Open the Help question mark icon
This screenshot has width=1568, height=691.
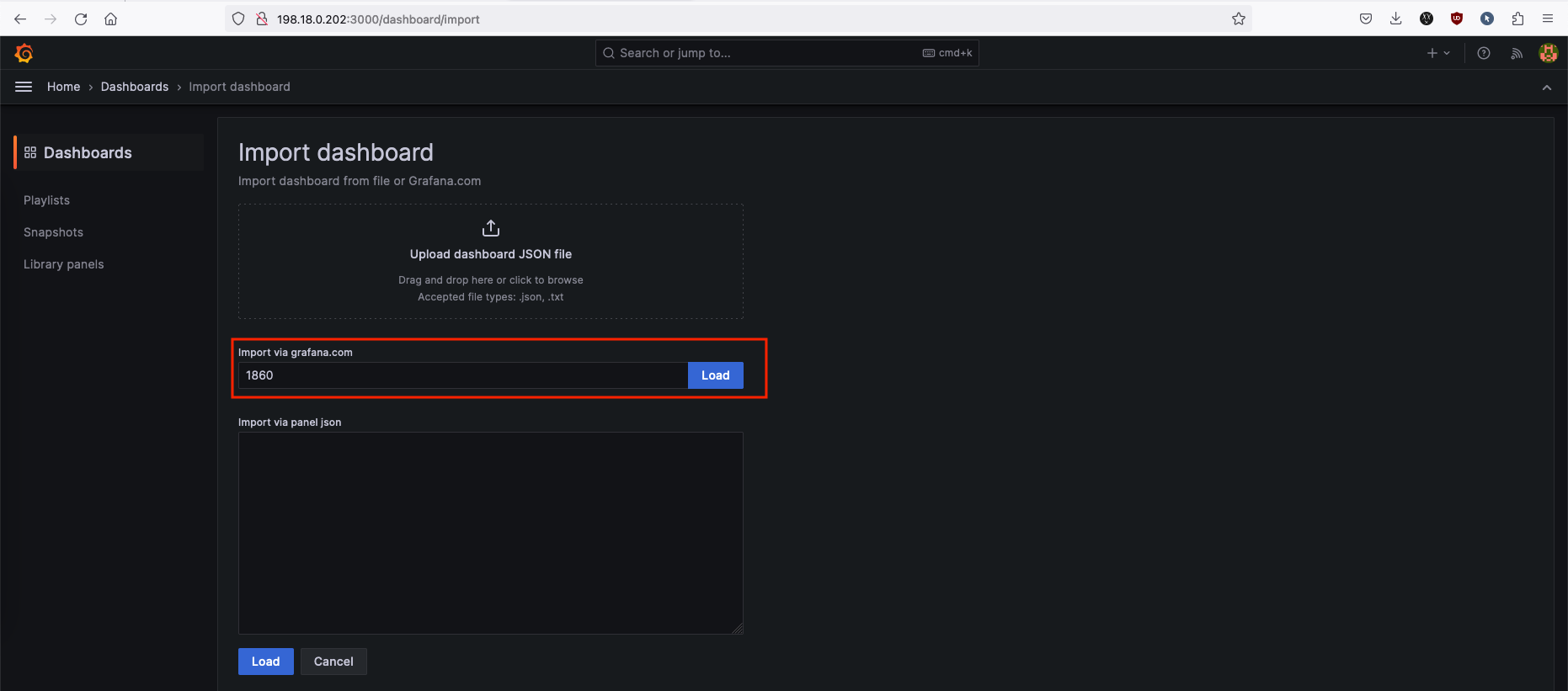pyautogui.click(x=1484, y=53)
